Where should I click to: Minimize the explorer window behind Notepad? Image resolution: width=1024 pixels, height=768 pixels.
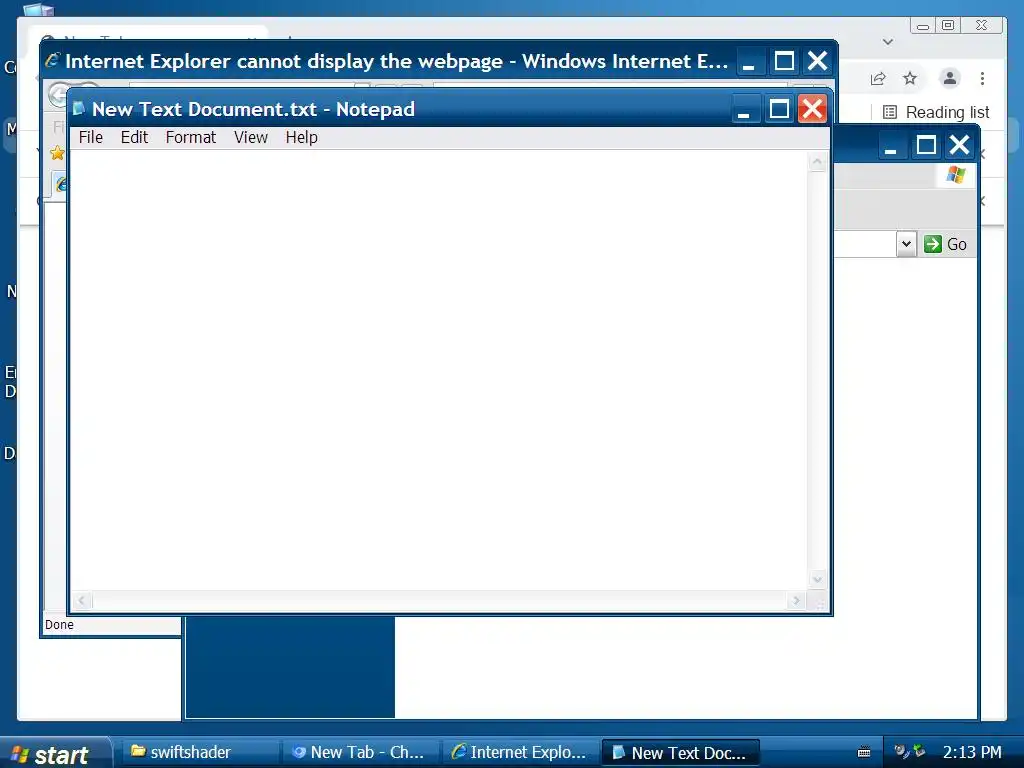coord(891,144)
